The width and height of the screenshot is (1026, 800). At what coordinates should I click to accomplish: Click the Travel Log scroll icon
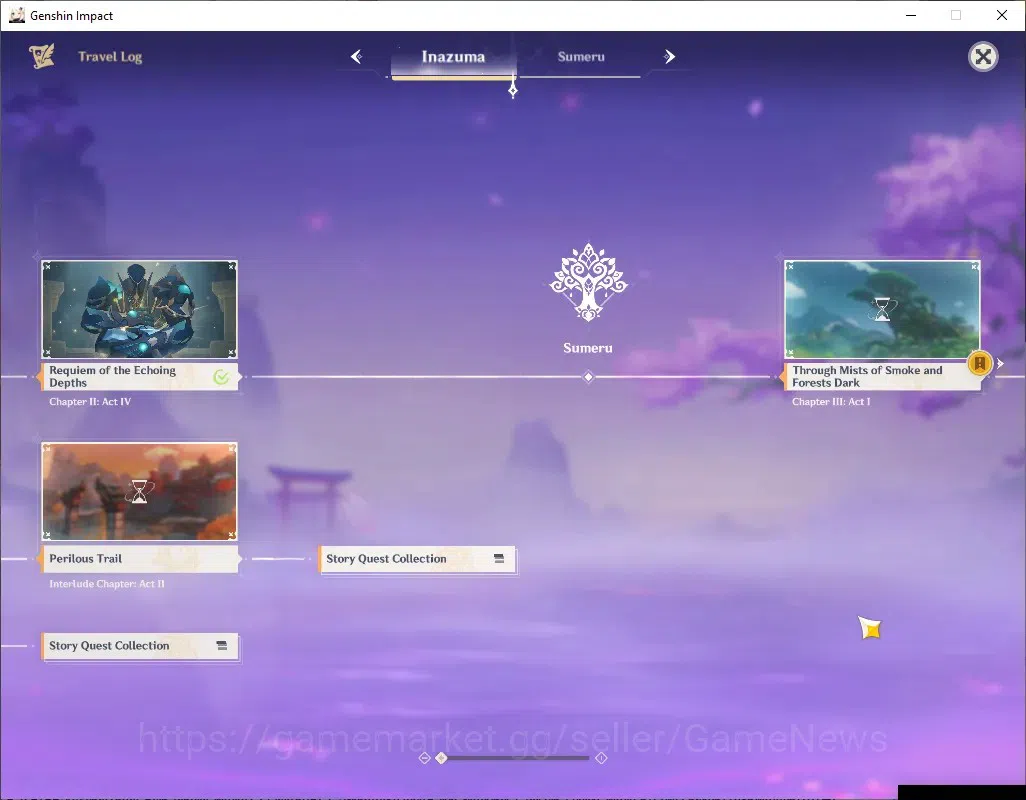point(42,56)
